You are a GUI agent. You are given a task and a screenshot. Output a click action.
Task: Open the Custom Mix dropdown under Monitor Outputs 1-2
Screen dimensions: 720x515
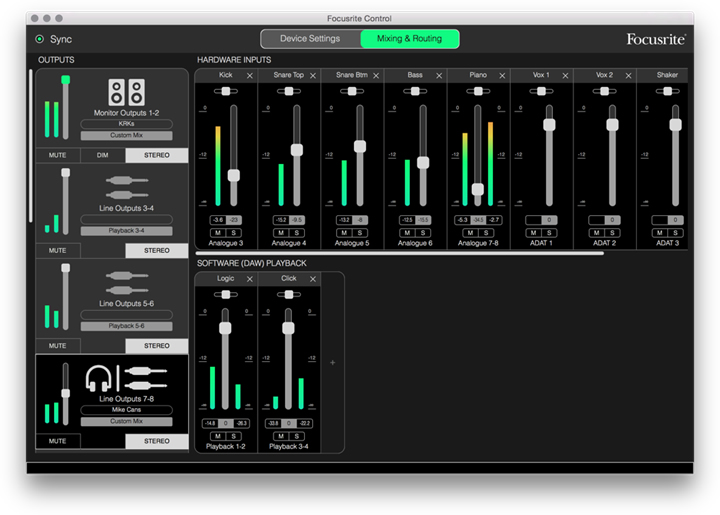[x=126, y=135]
